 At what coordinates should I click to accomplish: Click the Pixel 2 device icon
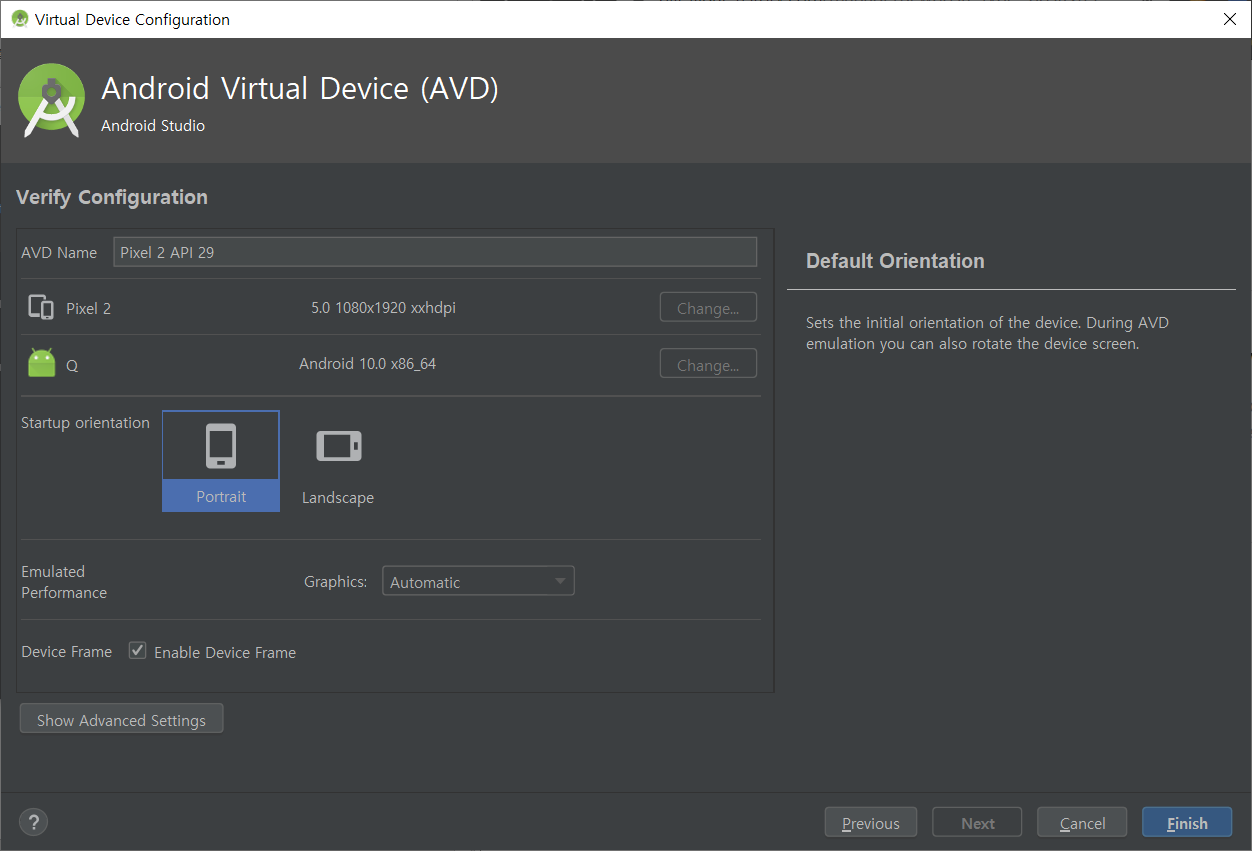[x=41, y=307]
